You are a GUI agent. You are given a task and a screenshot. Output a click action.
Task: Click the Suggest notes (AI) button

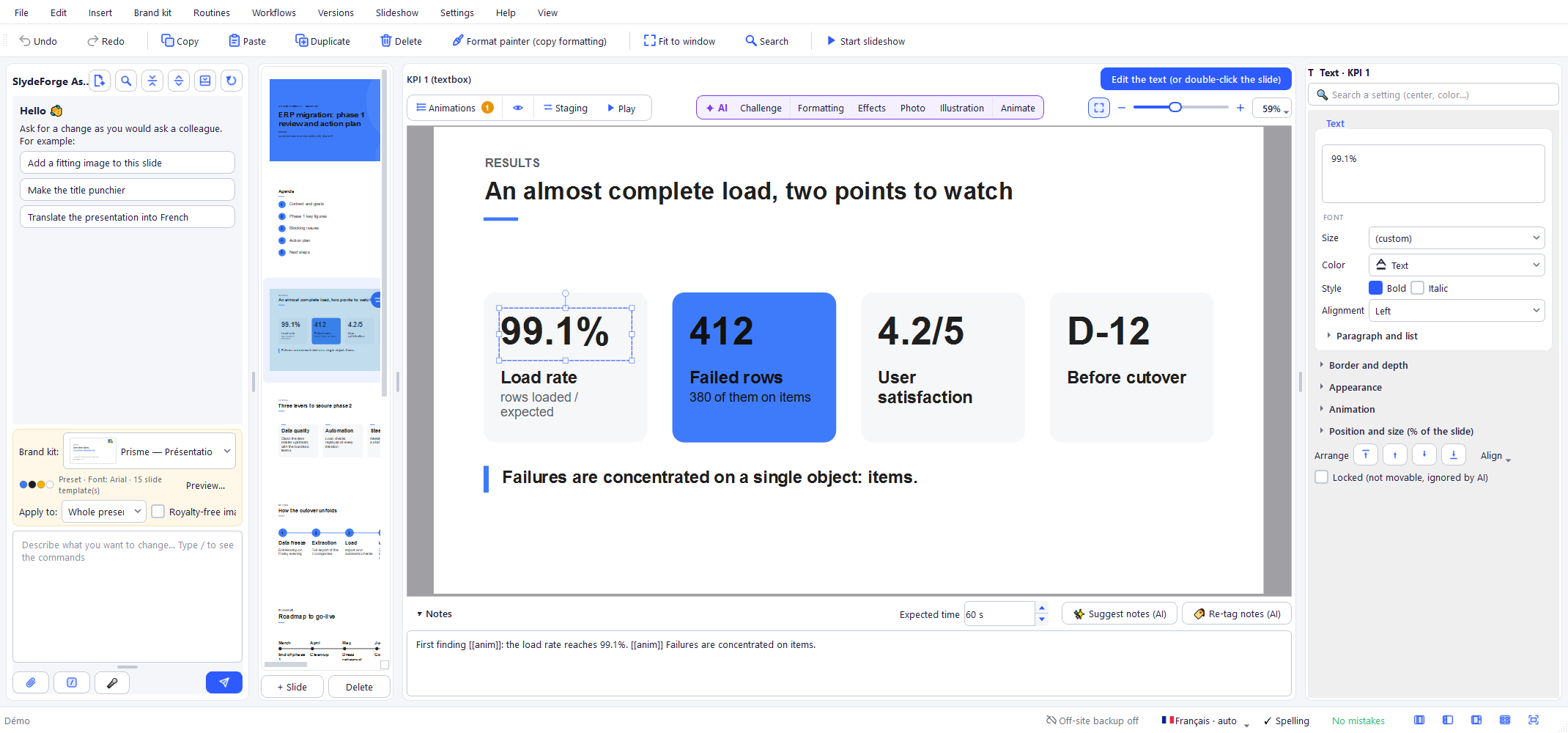(x=1120, y=614)
